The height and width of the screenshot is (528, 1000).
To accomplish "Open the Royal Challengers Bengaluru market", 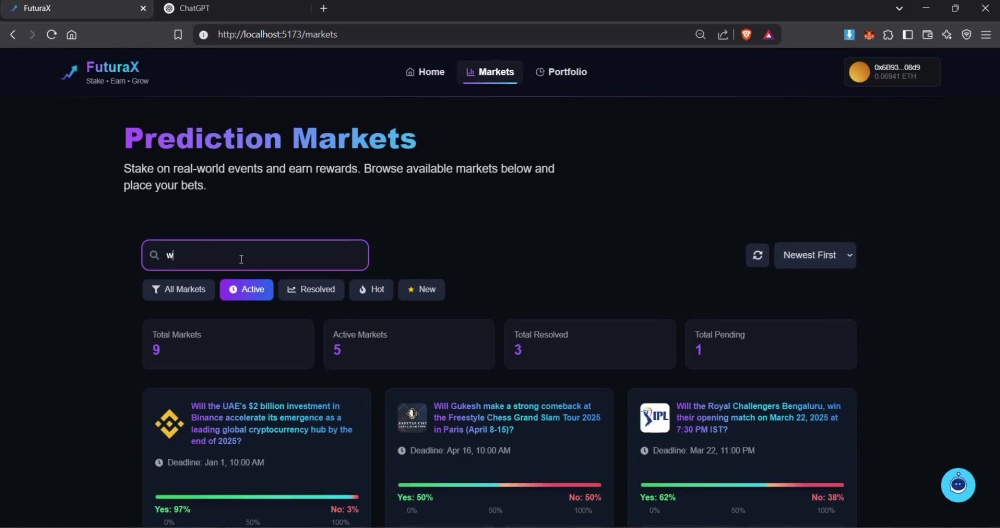I will click(x=758, y=418).
